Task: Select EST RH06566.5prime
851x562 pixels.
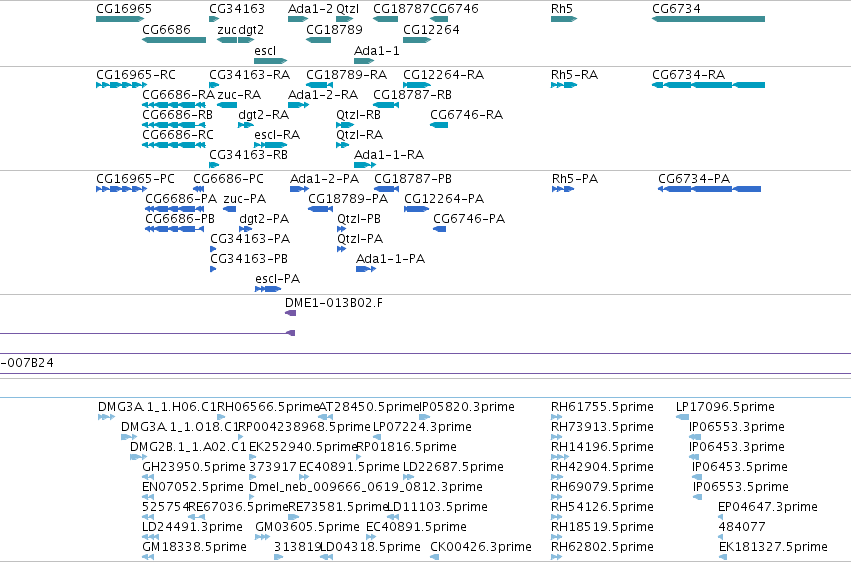Action: tap(269, 407)
